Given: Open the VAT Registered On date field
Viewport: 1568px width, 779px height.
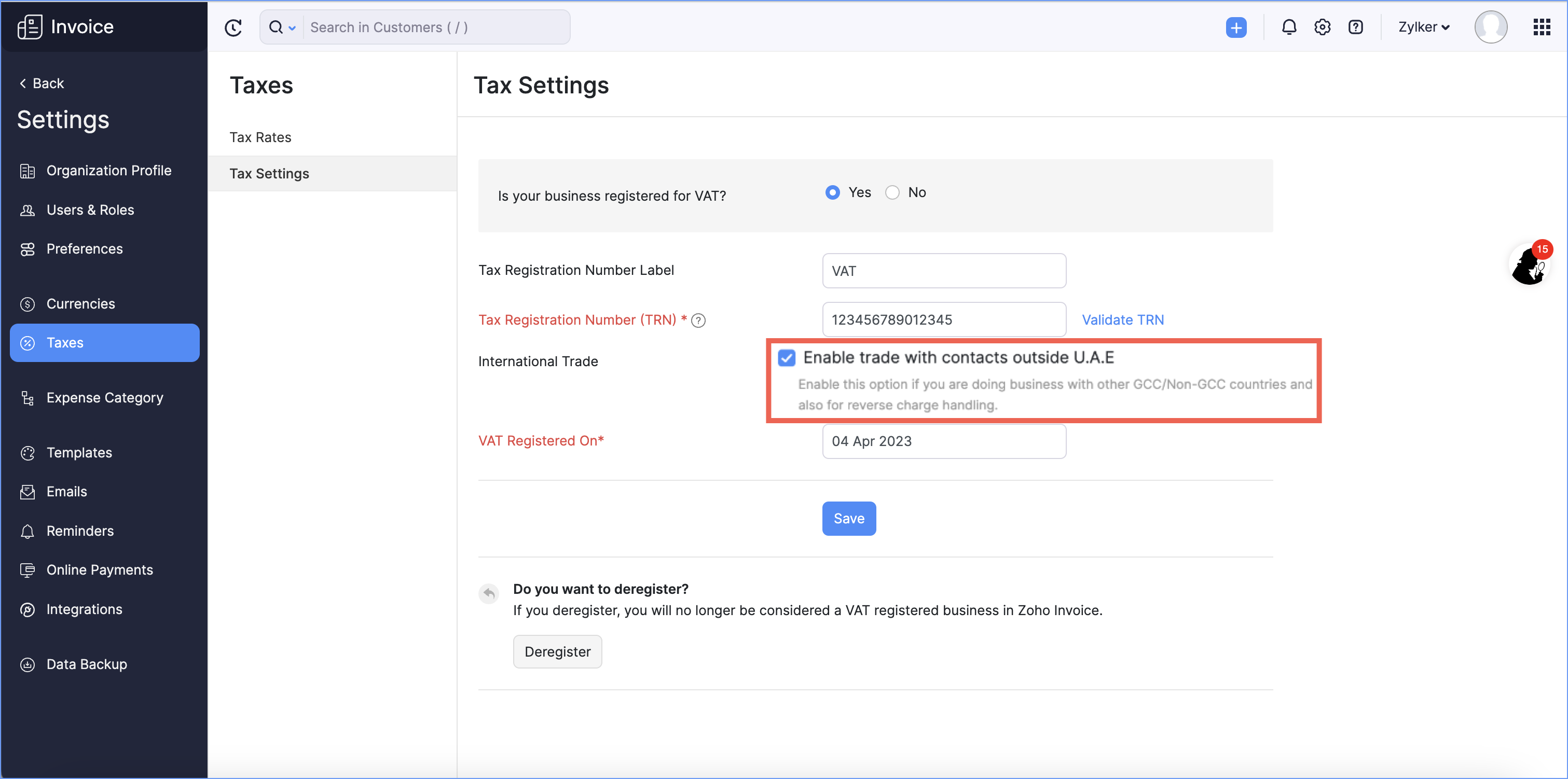Looking at the screenshot, I should [x=943, y=441].
